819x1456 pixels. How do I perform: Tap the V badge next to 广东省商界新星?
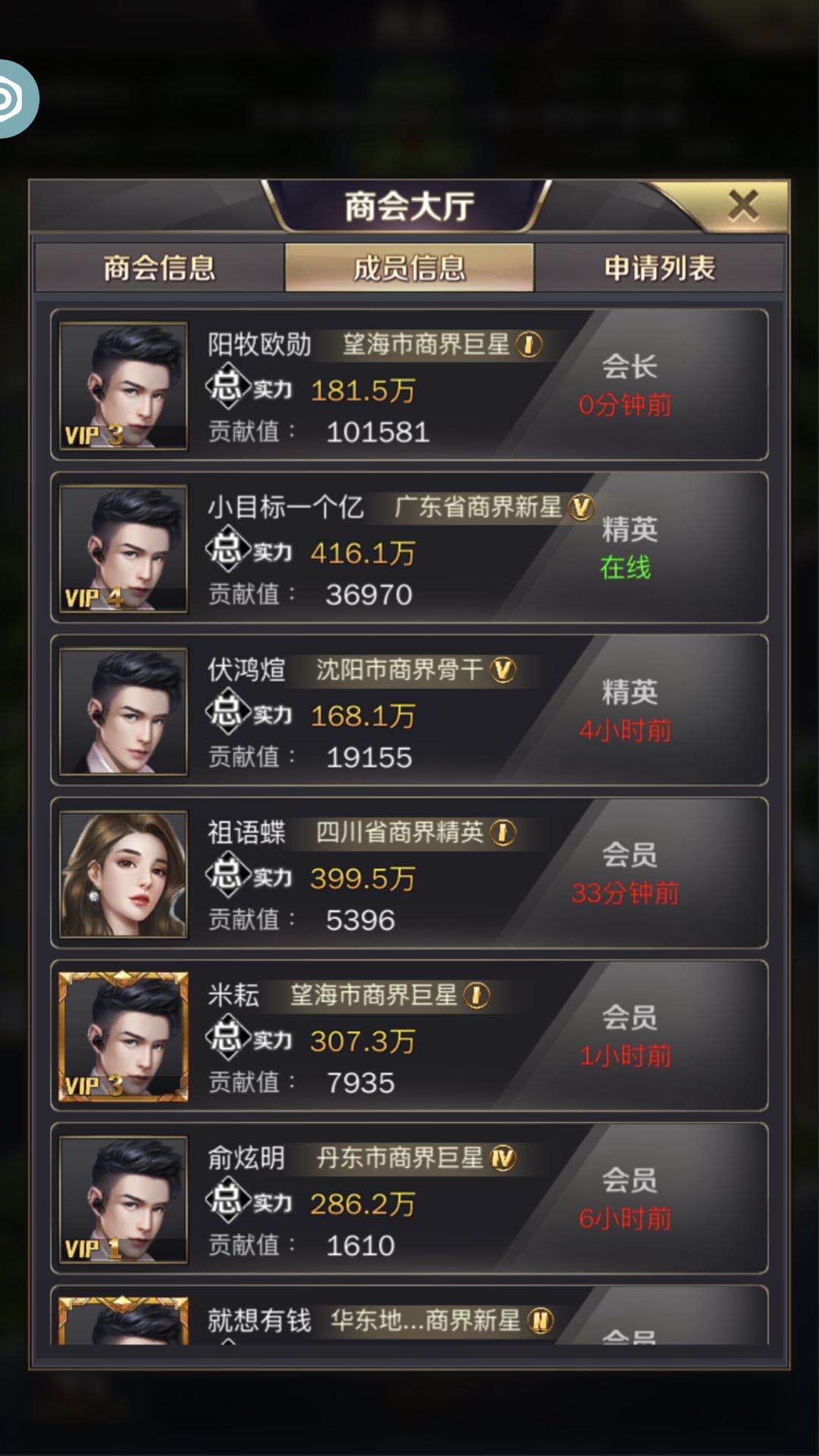(x=582, y=507)
